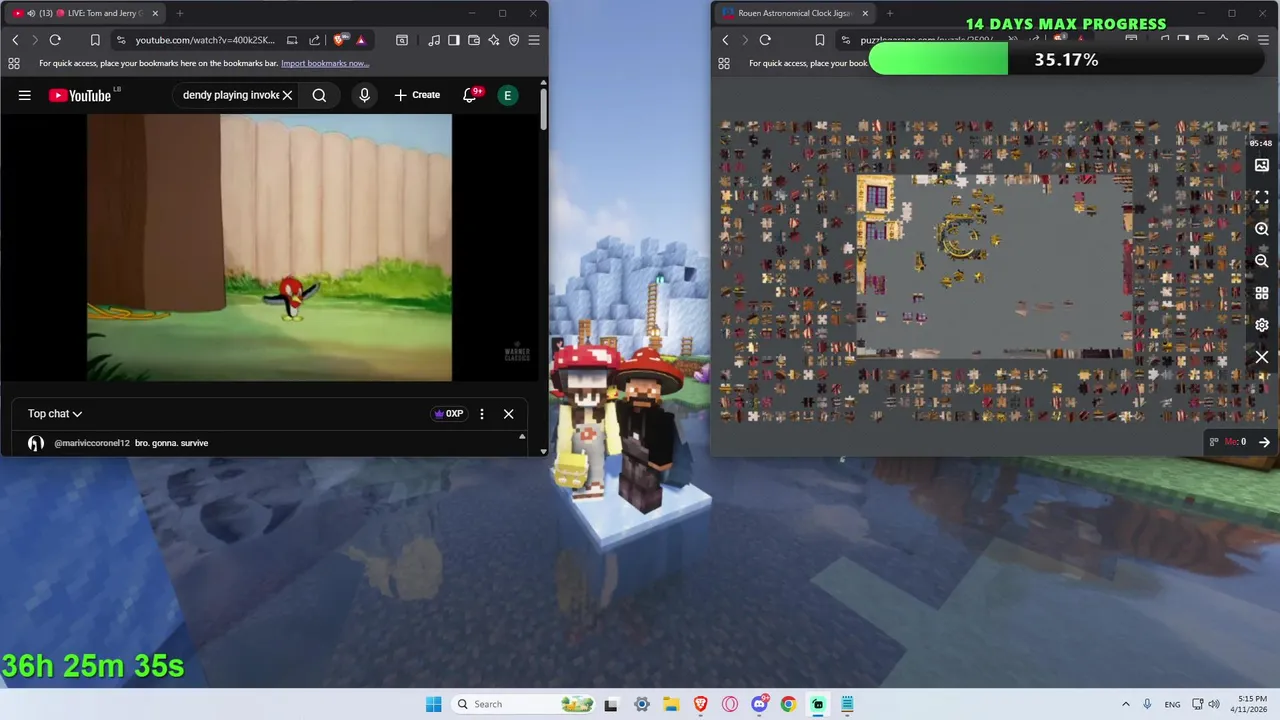Clear the YouTube search text
The height and width of the screenshot is (720, 1280).
pos(287,95)
